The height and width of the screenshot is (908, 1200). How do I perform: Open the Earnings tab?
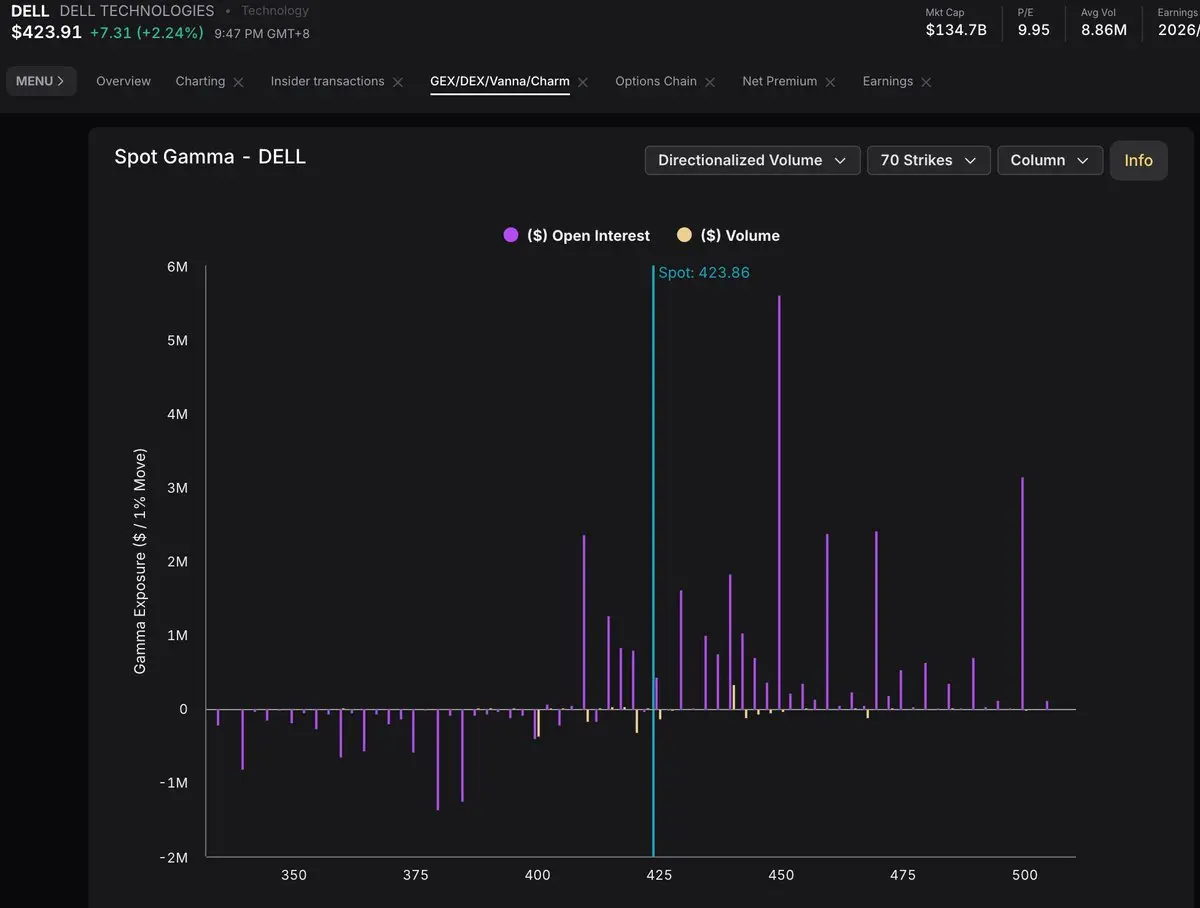[x=888, y=81]
